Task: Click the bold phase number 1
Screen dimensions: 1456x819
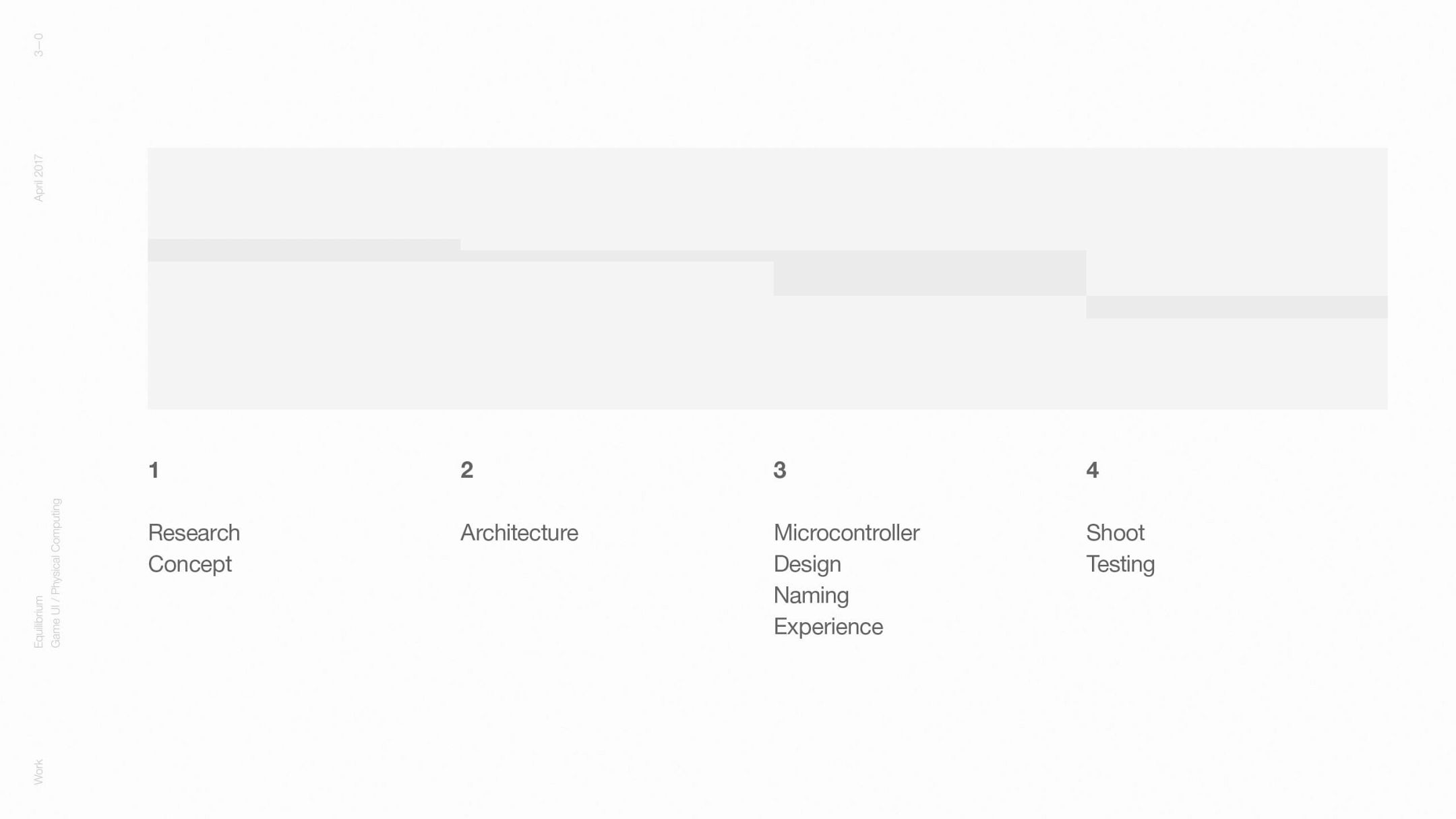Action: [x=154, y=470]
